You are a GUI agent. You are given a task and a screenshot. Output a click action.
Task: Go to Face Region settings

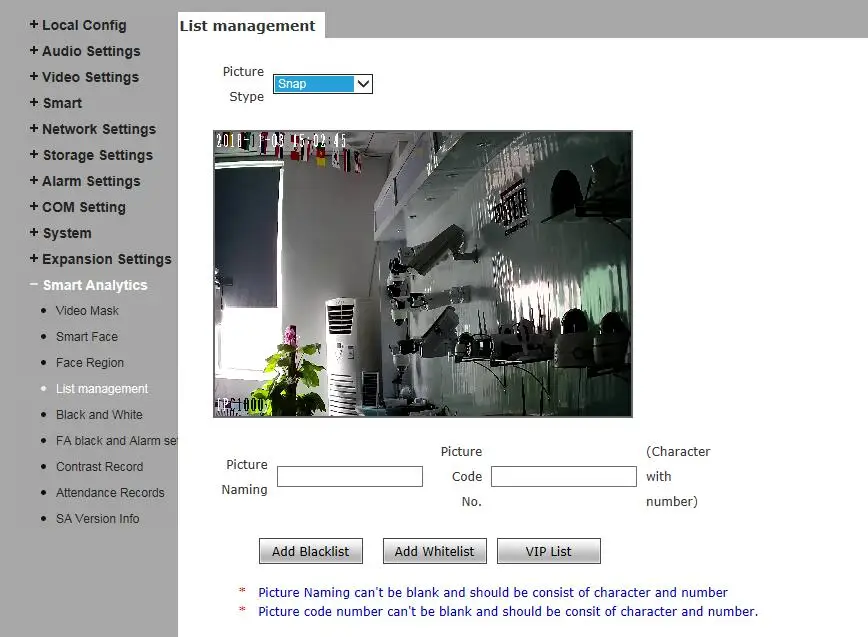tap(90, 363)
